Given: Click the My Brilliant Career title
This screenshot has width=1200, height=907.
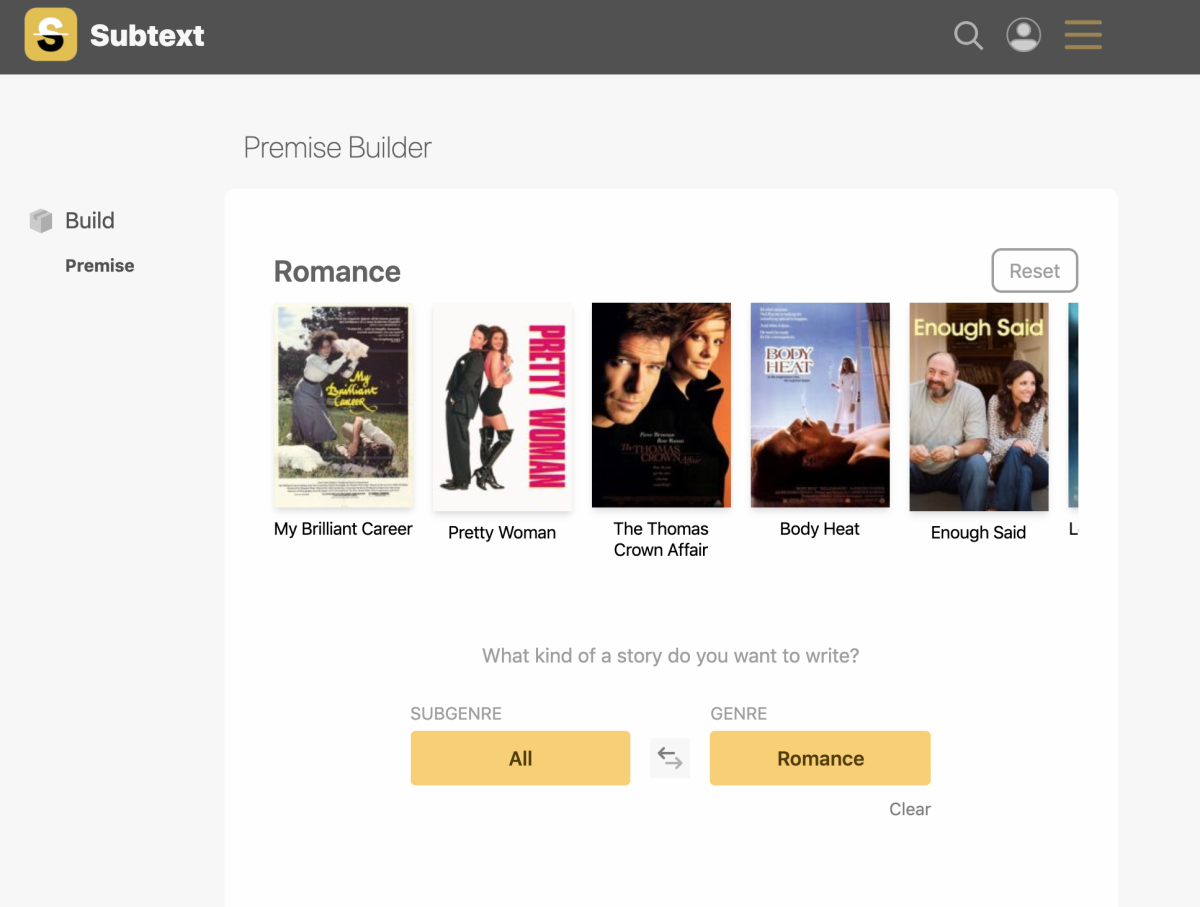Looking at the screenshot, I should [x=343, y=529].
